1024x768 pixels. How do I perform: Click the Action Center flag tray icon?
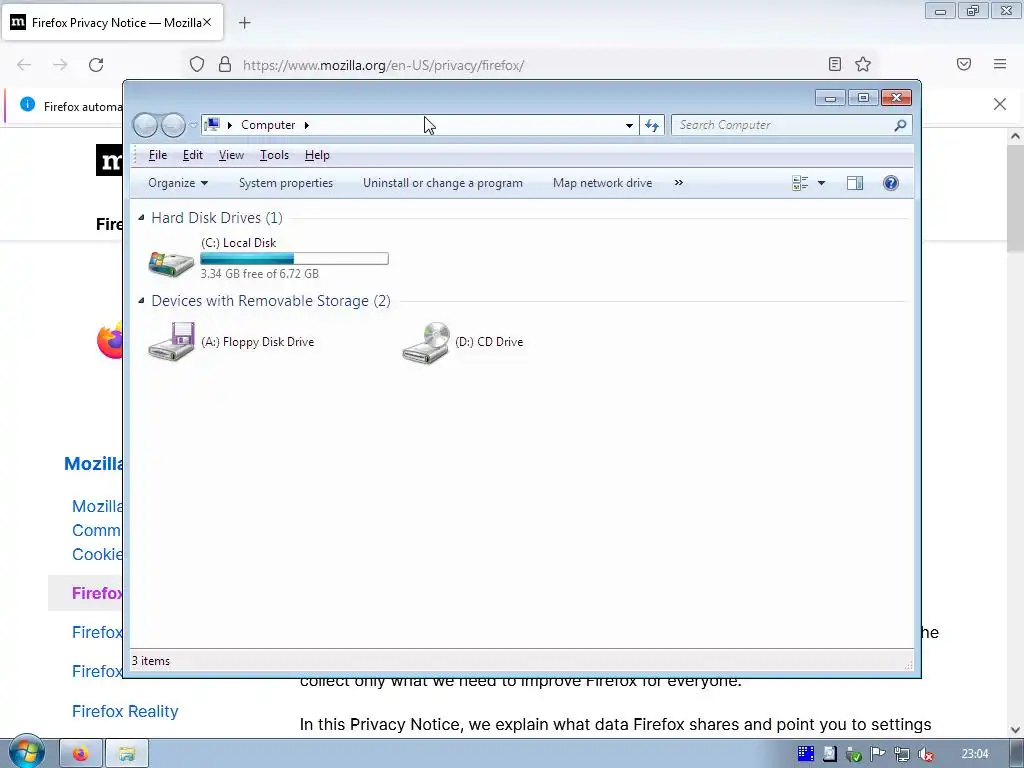(878, 754)
